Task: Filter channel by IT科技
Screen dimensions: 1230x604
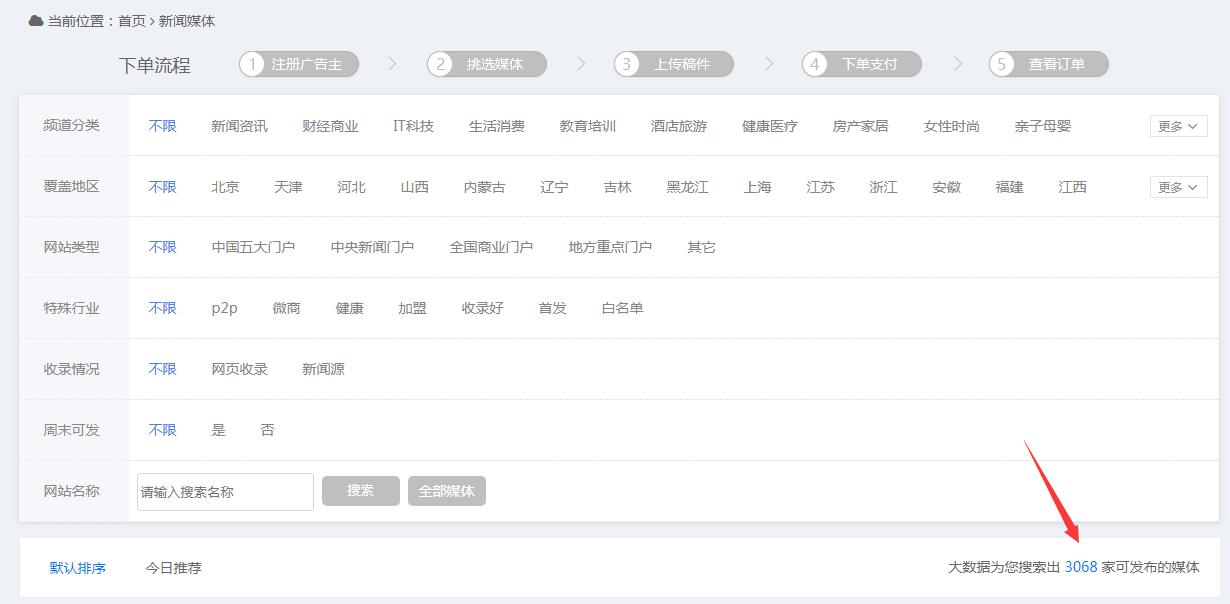Action: (x=413, y=126)
